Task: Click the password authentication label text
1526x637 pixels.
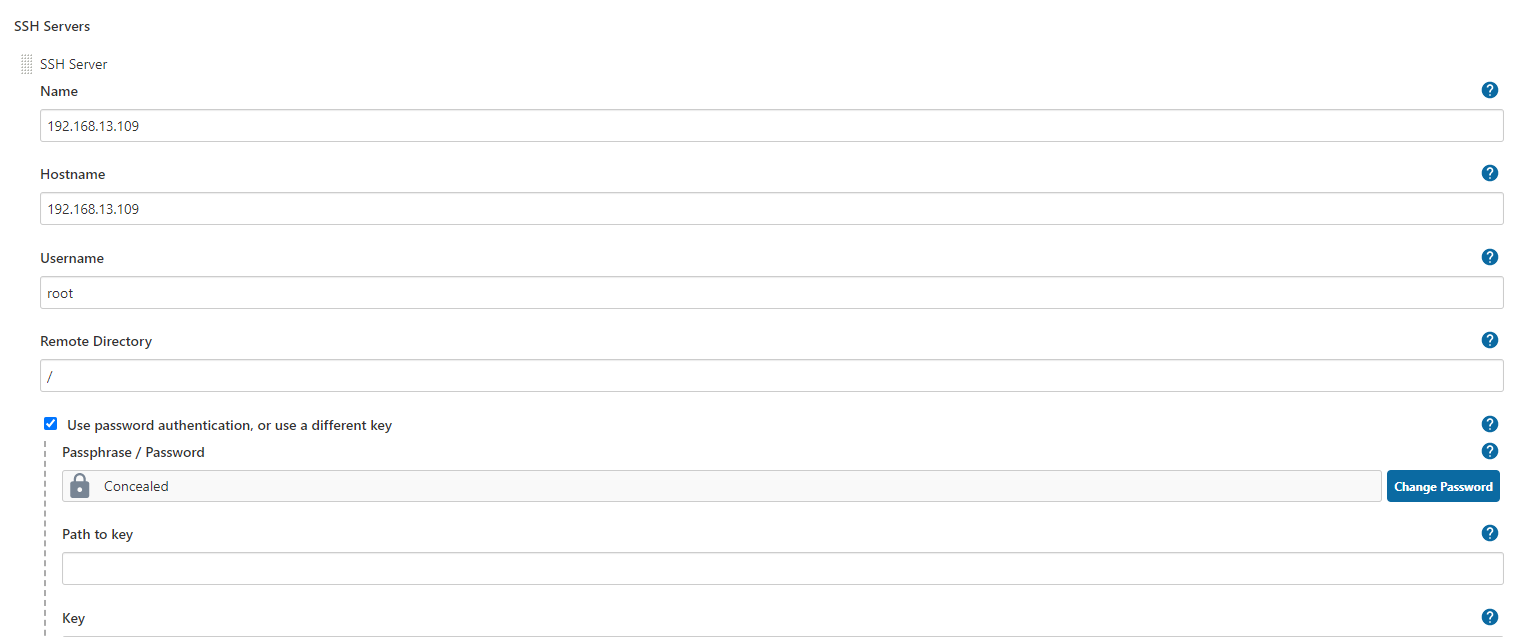Action: coord(229,425)
